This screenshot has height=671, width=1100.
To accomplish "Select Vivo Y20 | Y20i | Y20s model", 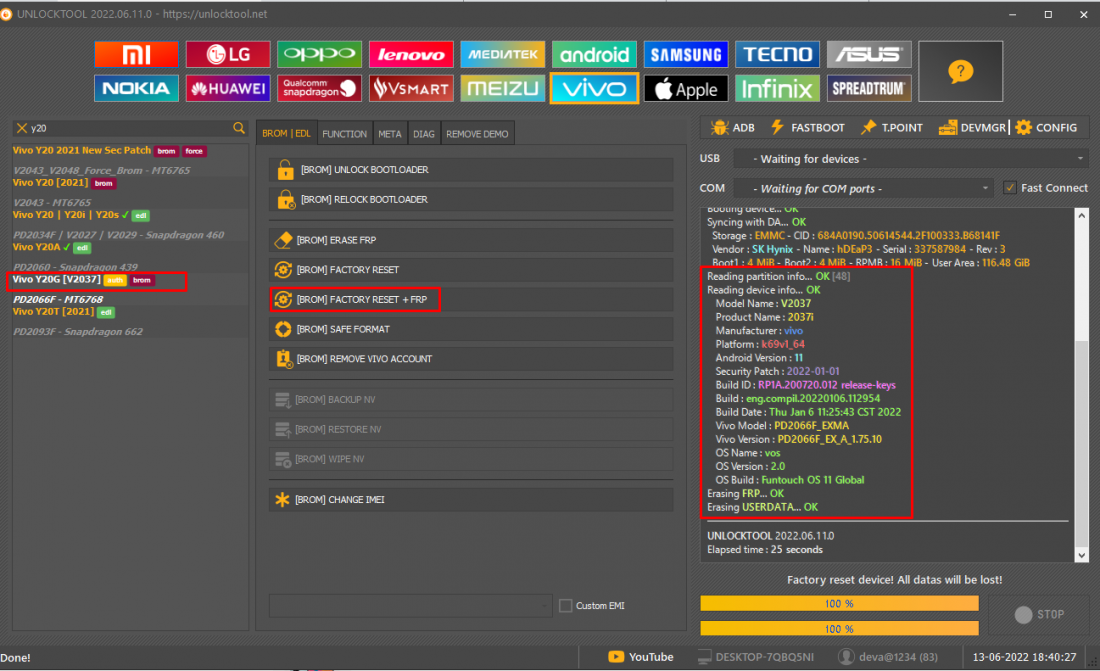I will pyautogui.click(x=66, y=215).
